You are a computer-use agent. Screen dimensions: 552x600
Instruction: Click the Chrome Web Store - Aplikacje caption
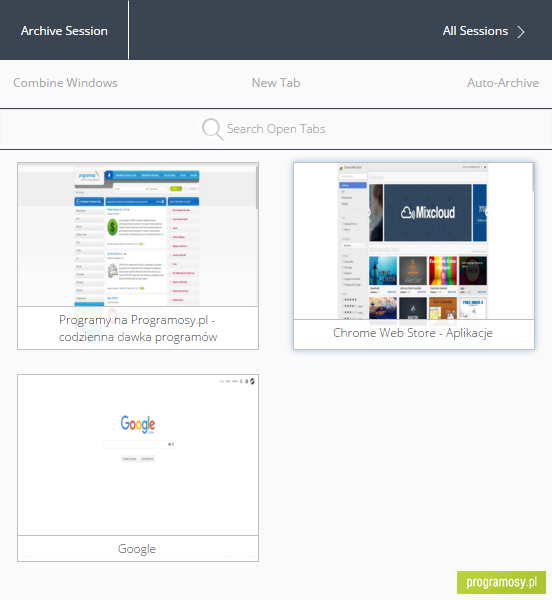pos(413,333)
